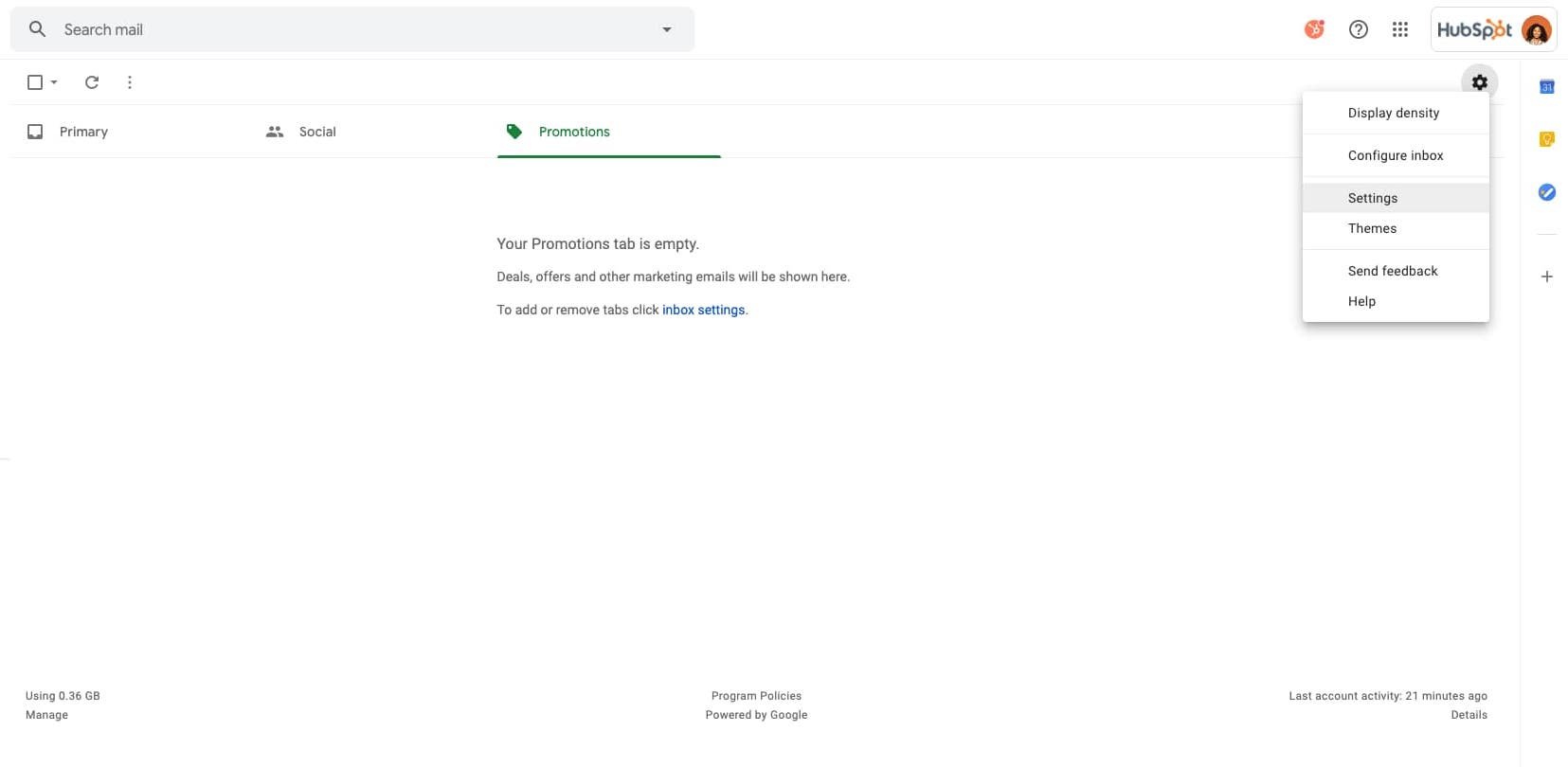Open Themes from the gear menu
1568x767 pixels.
tap(1396, 228)
